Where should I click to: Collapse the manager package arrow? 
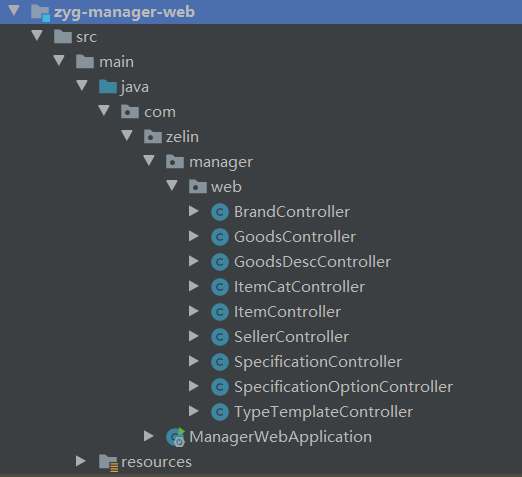[x=149, y=160]
